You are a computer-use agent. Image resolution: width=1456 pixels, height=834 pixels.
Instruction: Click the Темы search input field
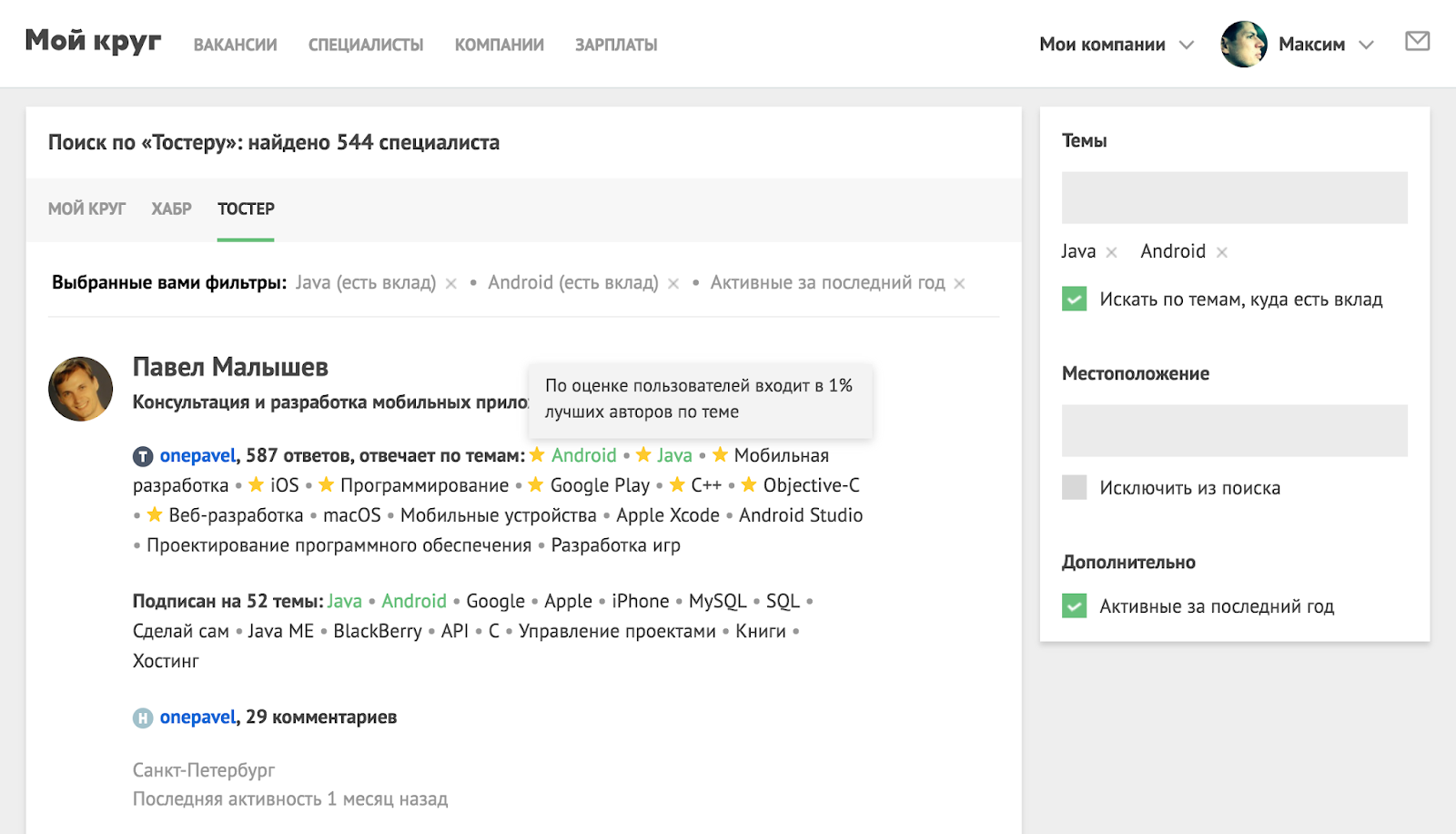[1234, 198]
